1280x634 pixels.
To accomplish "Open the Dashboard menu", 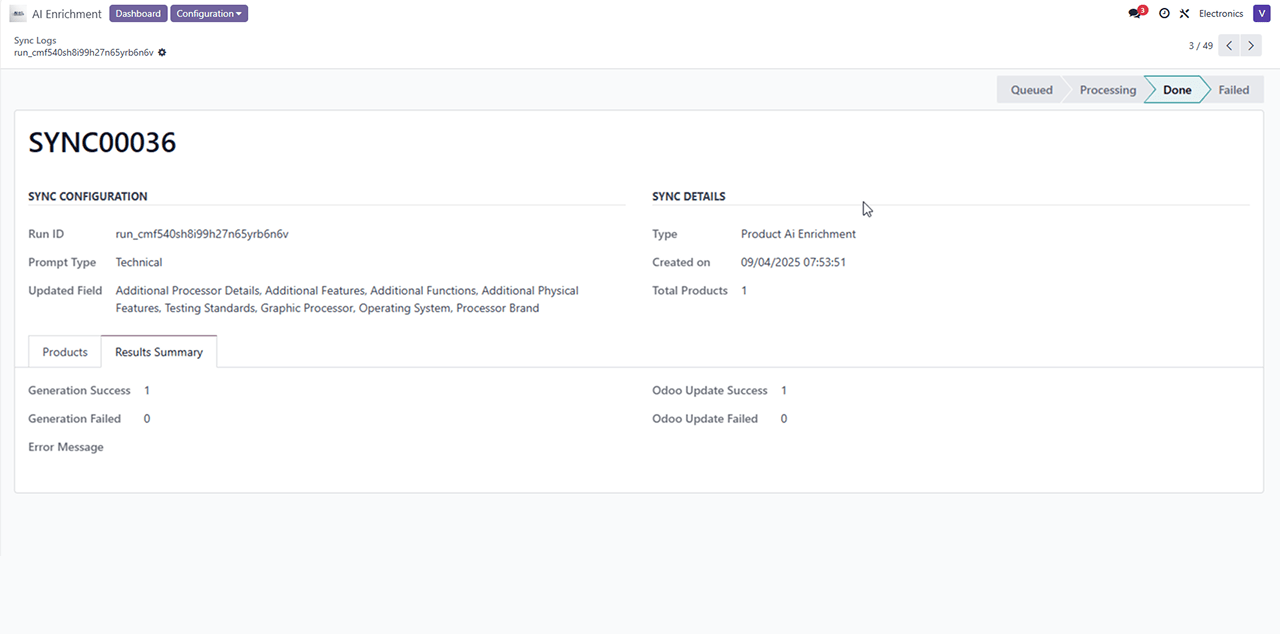I will point(137,14).
